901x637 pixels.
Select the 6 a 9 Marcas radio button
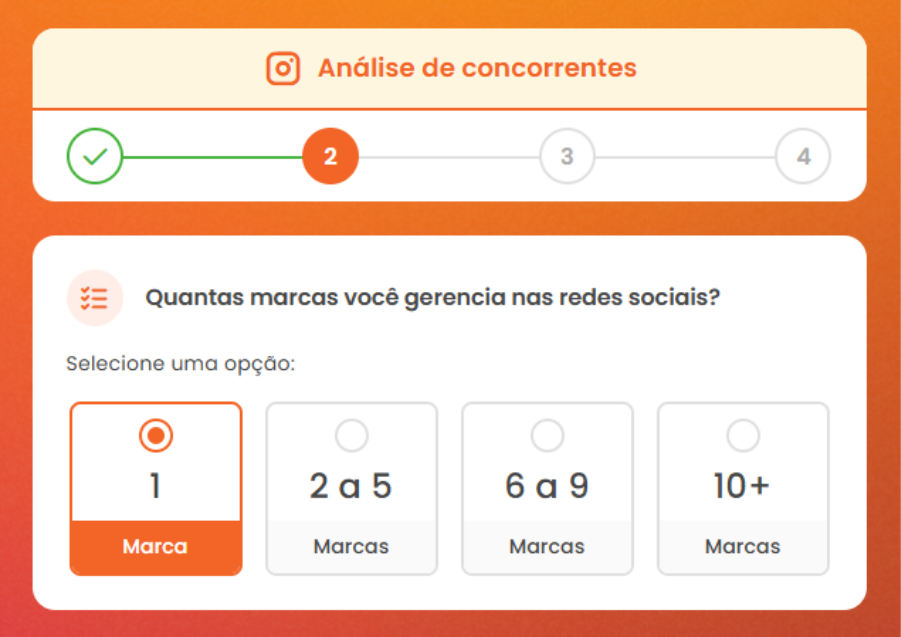coord(547,434)
